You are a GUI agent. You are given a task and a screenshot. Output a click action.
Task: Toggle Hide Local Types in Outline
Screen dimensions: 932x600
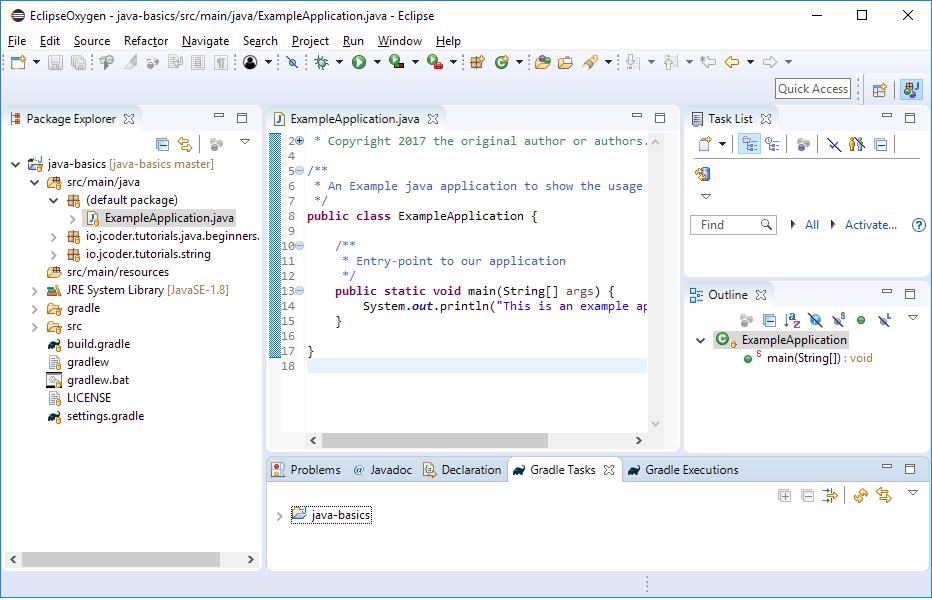point(884,320)
